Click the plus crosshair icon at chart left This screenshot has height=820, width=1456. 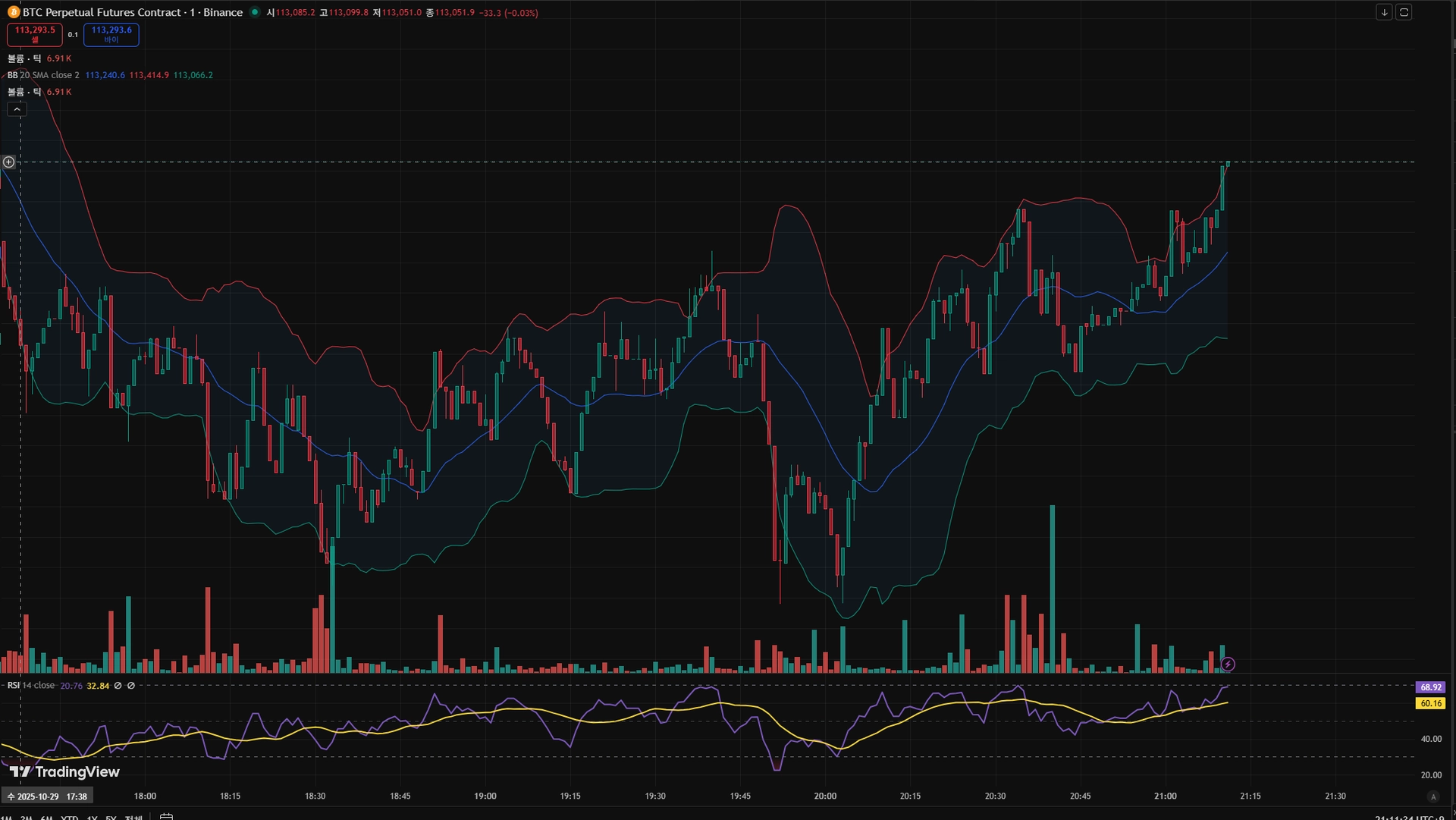tap(9, 162)
